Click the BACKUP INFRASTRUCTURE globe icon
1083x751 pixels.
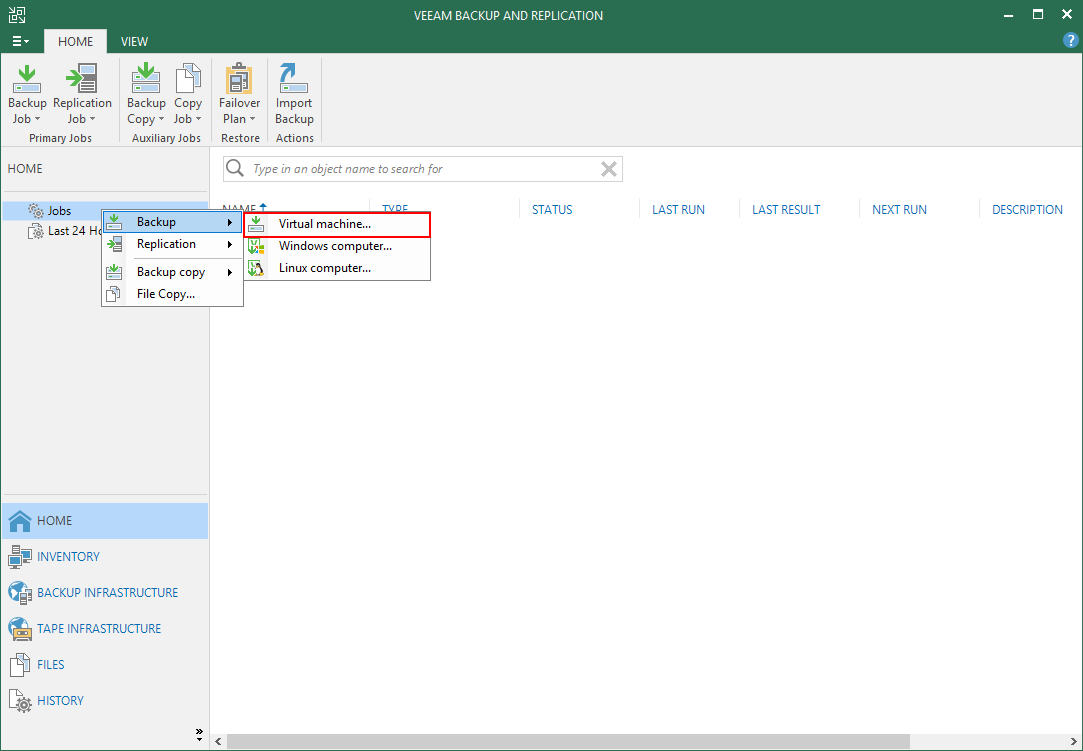click(x=20, y=593)
